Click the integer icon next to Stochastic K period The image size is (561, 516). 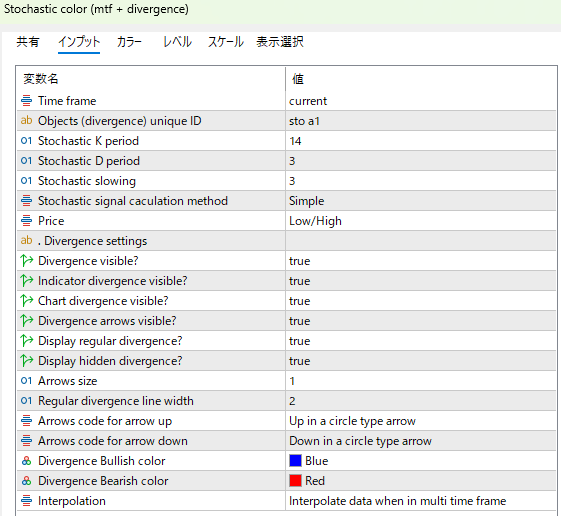[x=26, y=141]
